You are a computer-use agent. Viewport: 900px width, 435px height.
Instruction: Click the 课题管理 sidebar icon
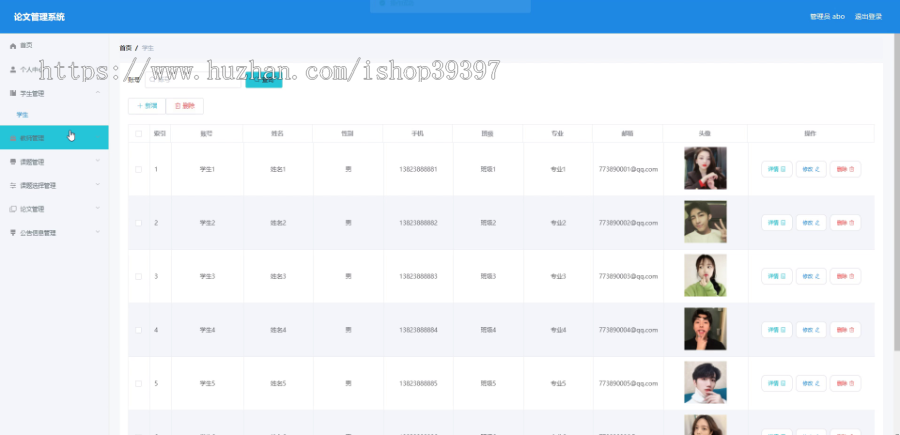pos(13,162)
